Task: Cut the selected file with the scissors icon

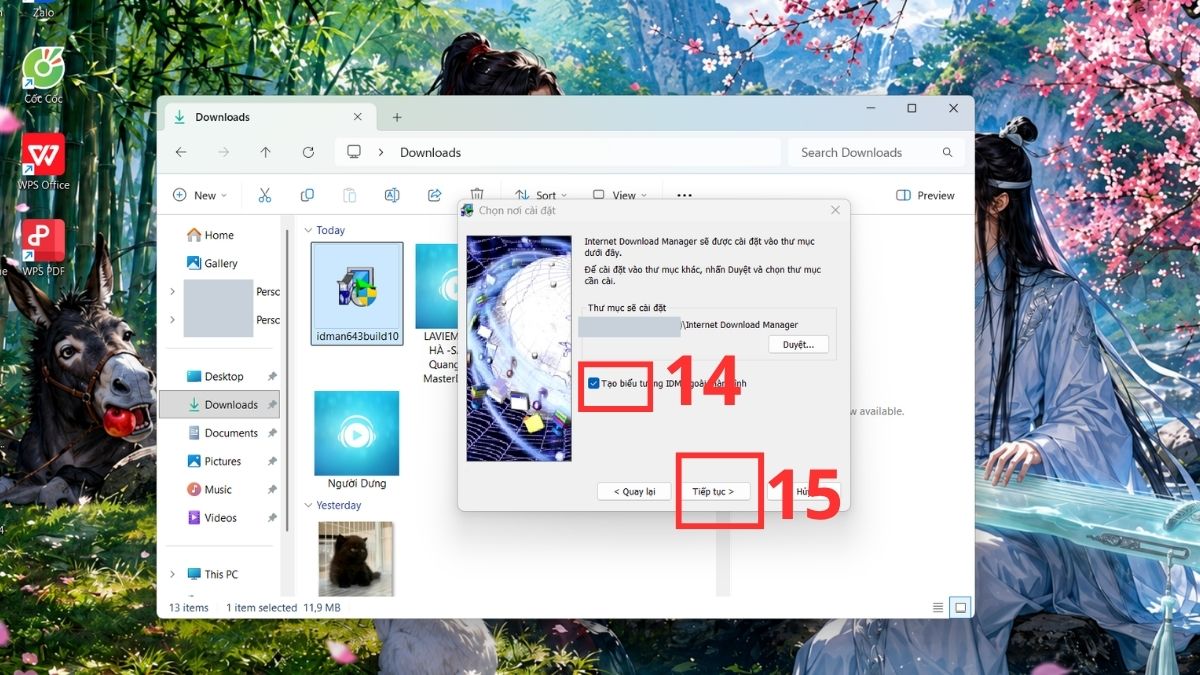Action: [265, 195]
